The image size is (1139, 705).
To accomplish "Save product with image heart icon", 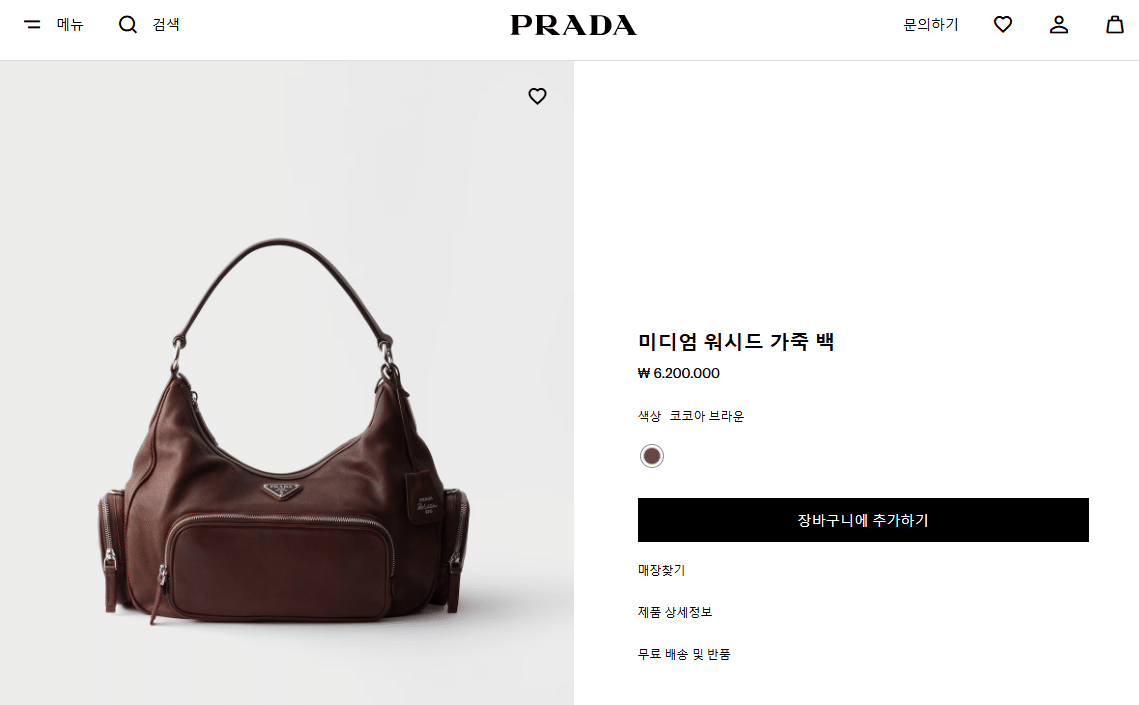I will pos(537,96).
